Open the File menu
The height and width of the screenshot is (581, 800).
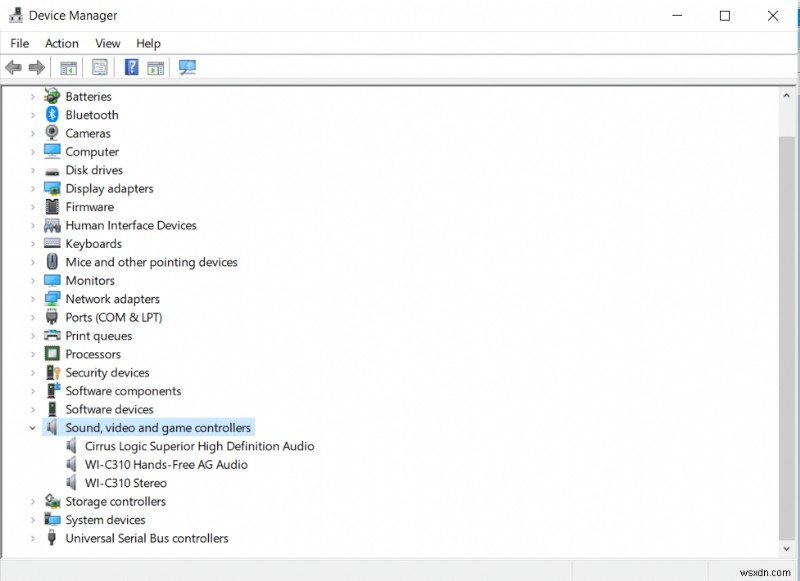[x=18, y=43]
